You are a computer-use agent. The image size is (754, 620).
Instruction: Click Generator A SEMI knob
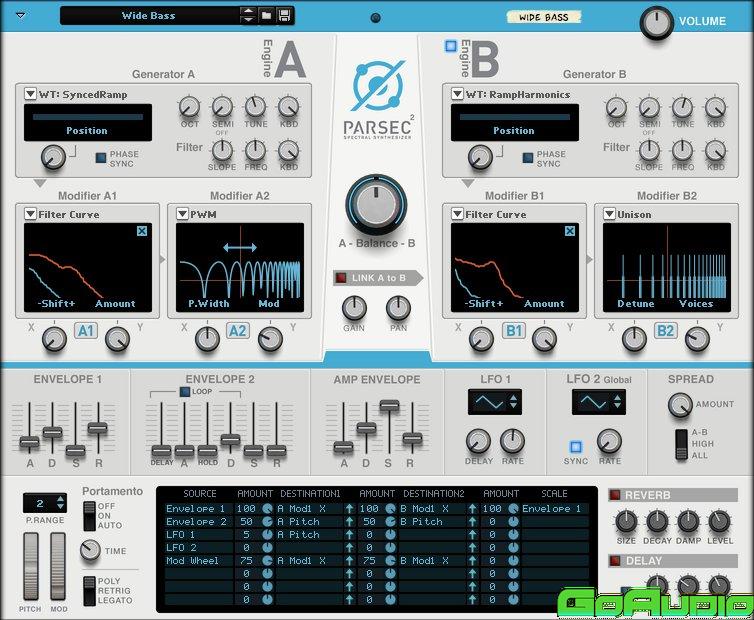[222, 107]
